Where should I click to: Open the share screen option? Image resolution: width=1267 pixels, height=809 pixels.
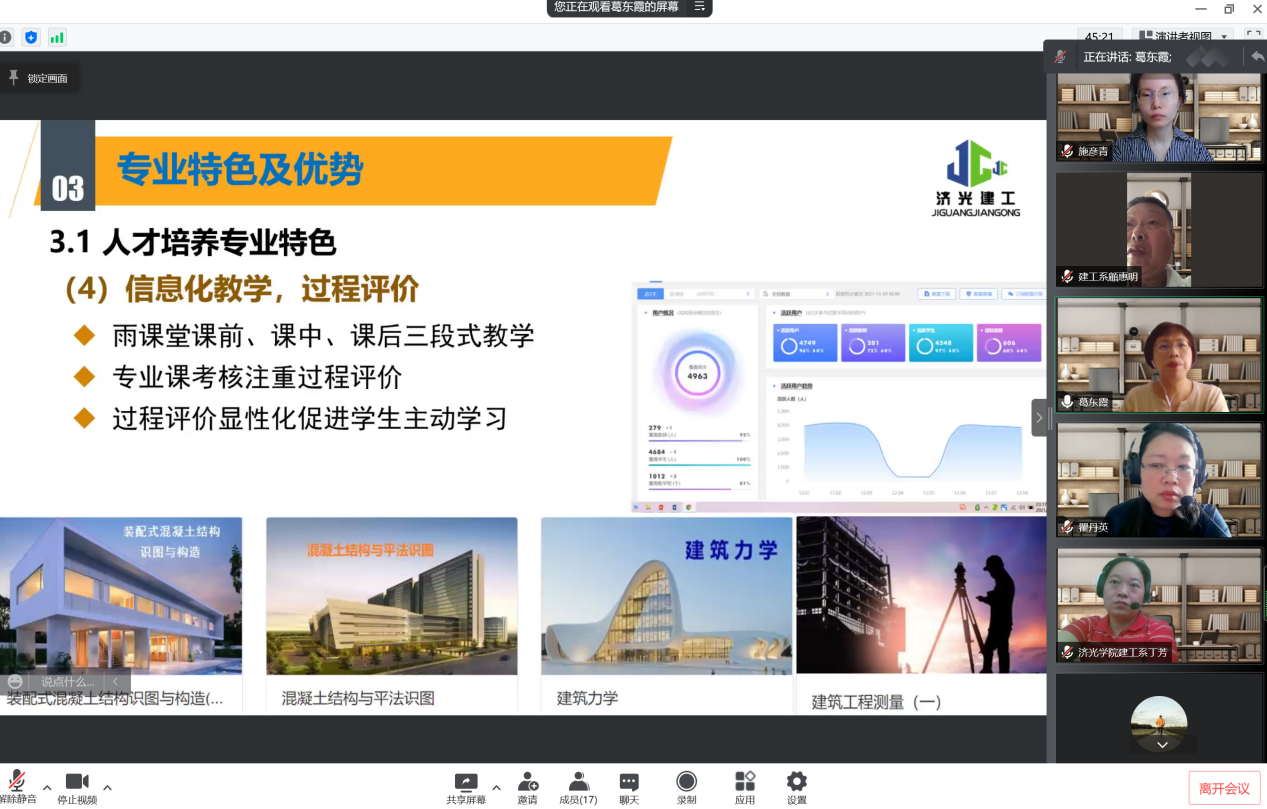[x=465, y=783]
